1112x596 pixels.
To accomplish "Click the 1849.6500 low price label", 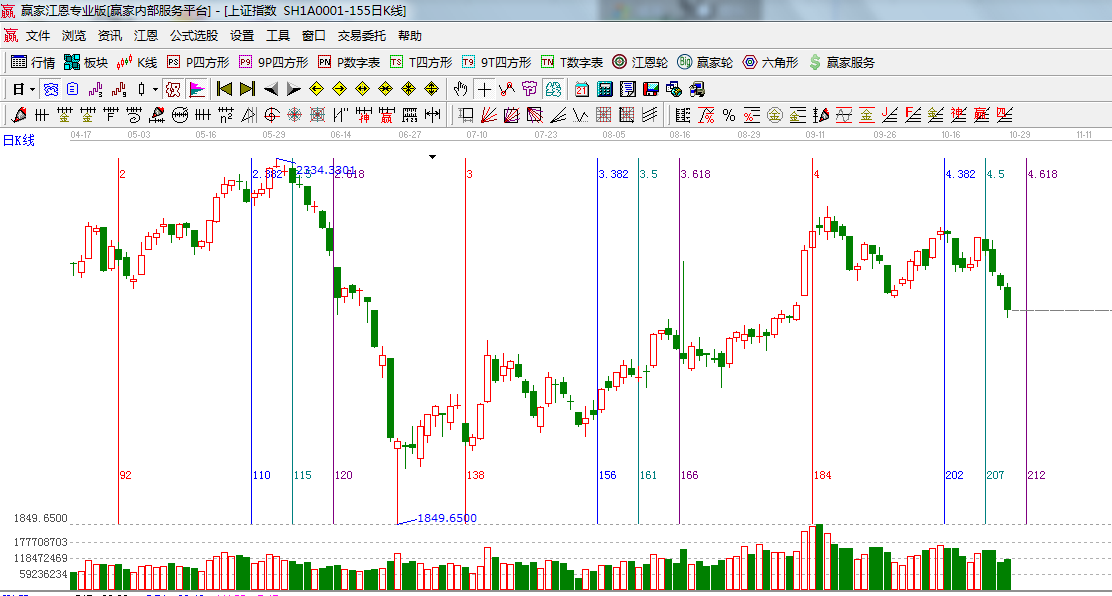I will tap(446, 518).
